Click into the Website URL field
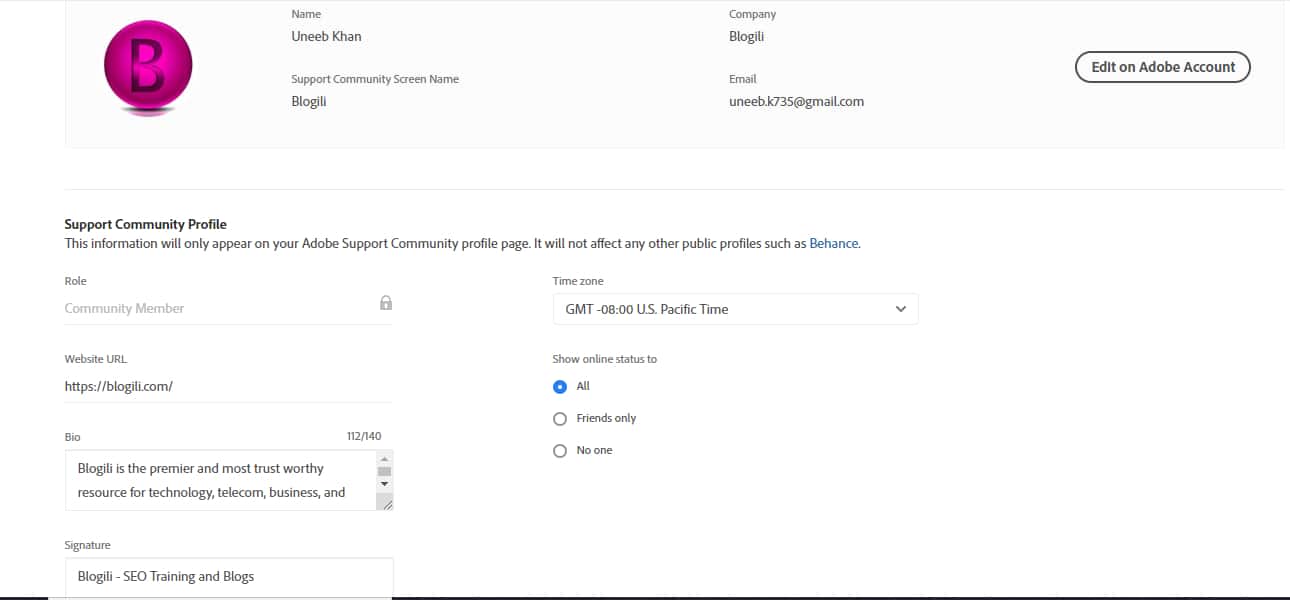 pyautogui.click(x=228, y=386)
